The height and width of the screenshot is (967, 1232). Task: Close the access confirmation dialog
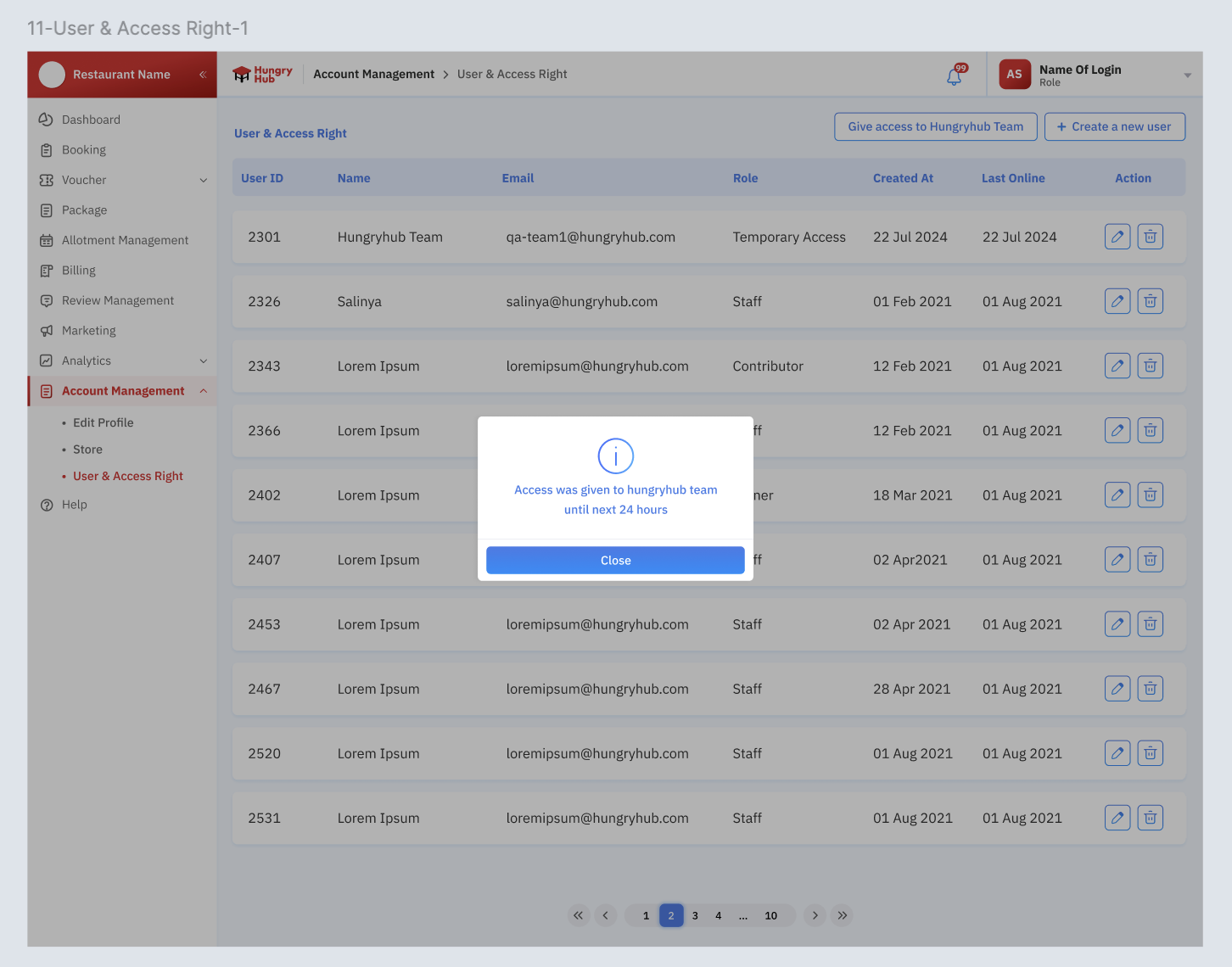pos(615,561)
